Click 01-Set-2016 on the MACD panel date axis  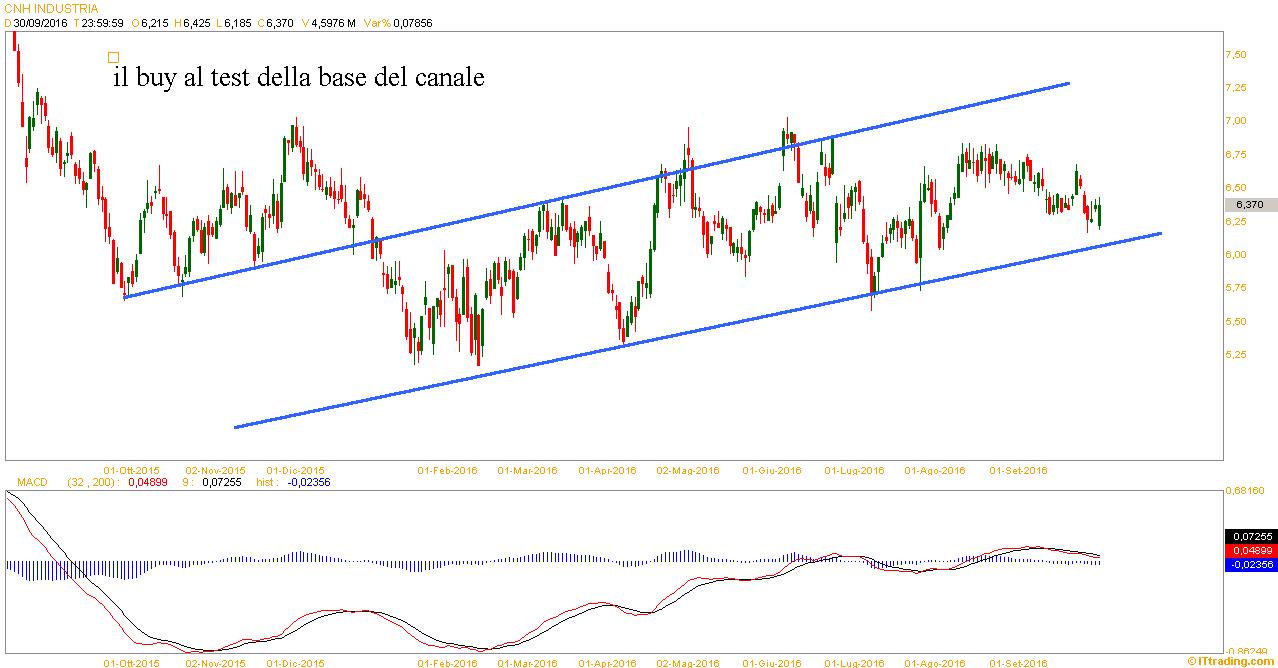coord(1018,662)
